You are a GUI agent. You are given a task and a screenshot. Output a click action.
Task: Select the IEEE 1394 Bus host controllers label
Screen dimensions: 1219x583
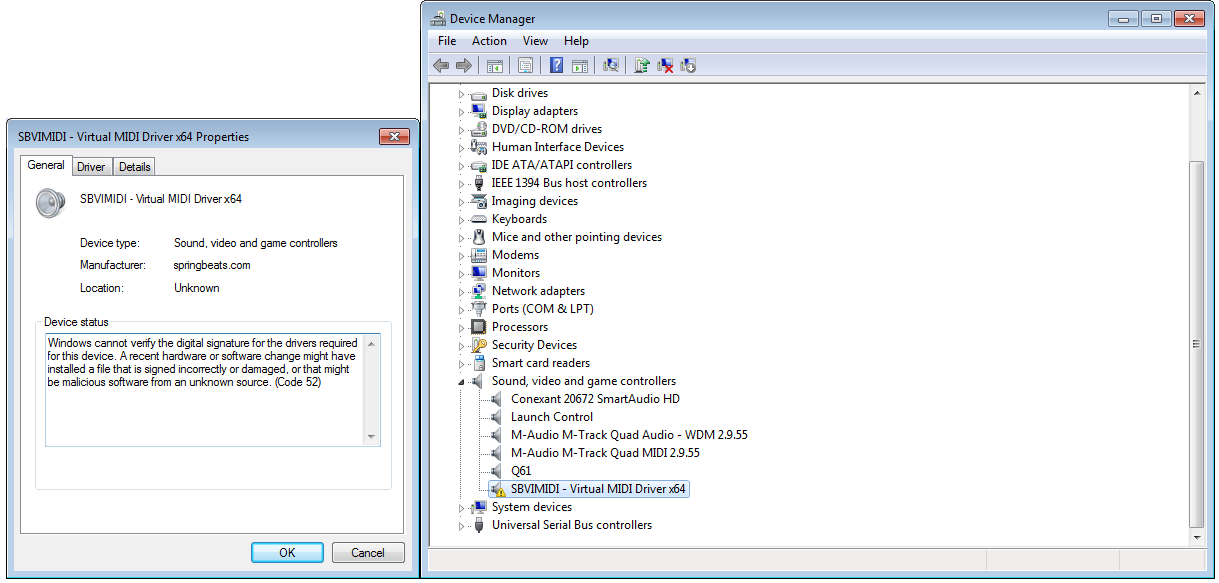(x=569, y=183)
